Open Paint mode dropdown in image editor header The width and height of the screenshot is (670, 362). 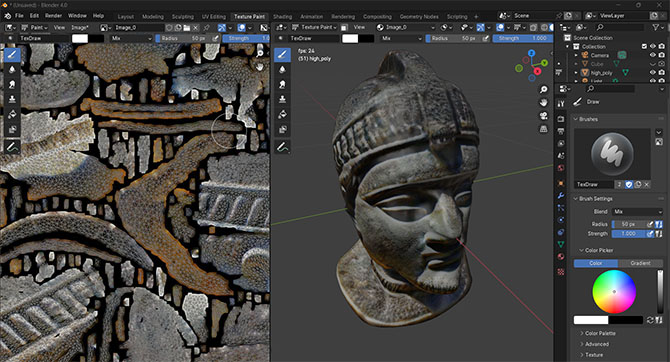(x=34, y=27)
